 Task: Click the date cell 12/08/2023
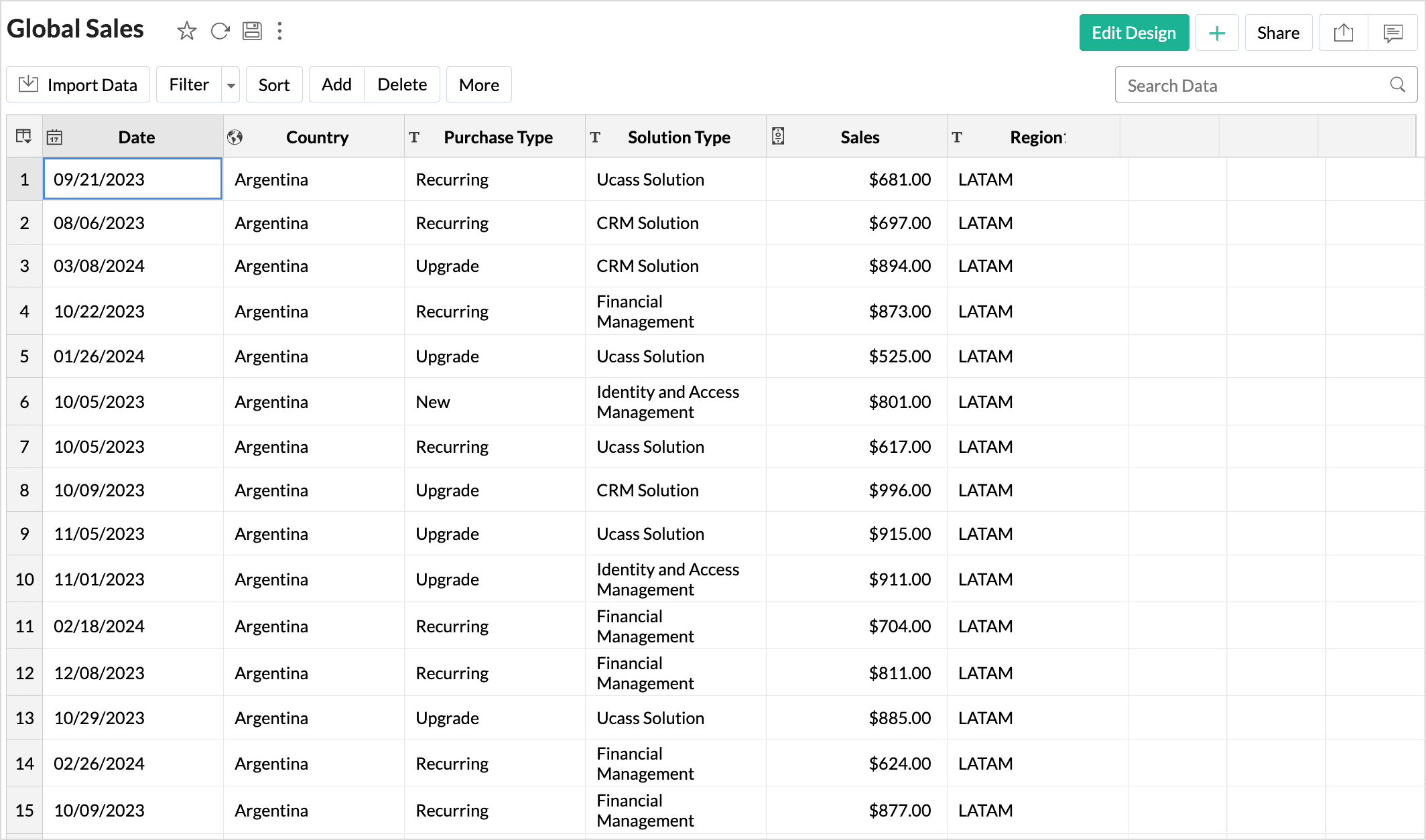coord(133,673)
